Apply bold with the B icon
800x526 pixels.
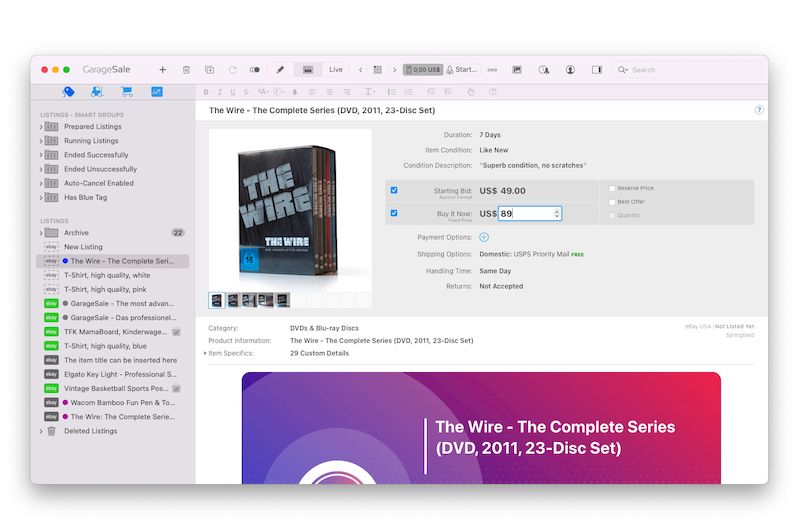coord(206,92)
